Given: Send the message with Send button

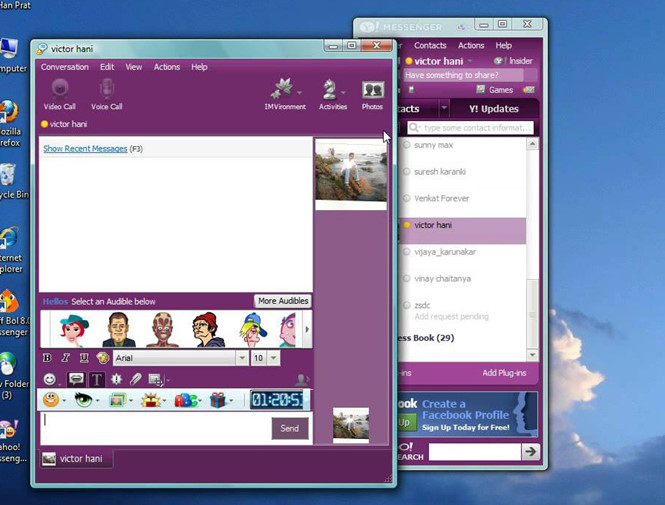Looking at the screenshot, I should 290,428.
